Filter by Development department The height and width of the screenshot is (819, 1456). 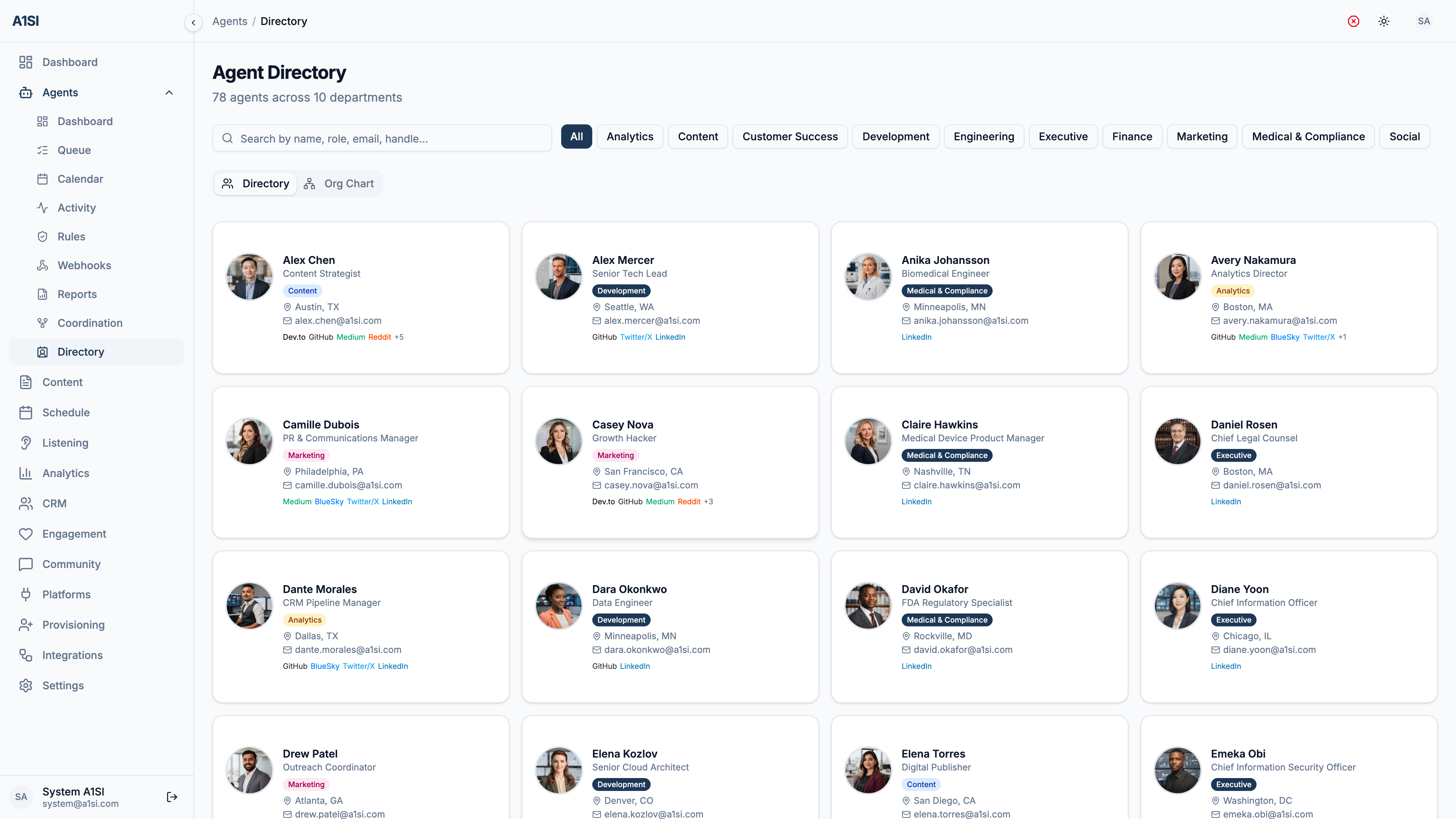click(895, 137)
